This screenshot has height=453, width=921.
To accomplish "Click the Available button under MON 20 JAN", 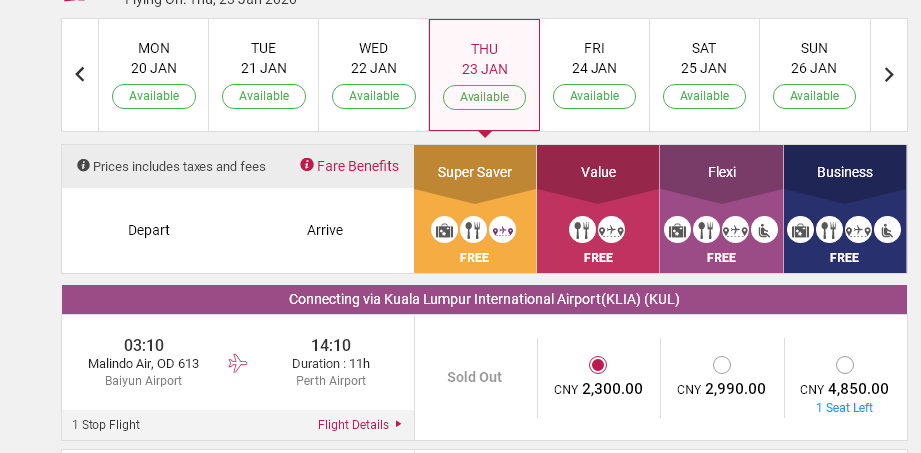I will 154,97.
